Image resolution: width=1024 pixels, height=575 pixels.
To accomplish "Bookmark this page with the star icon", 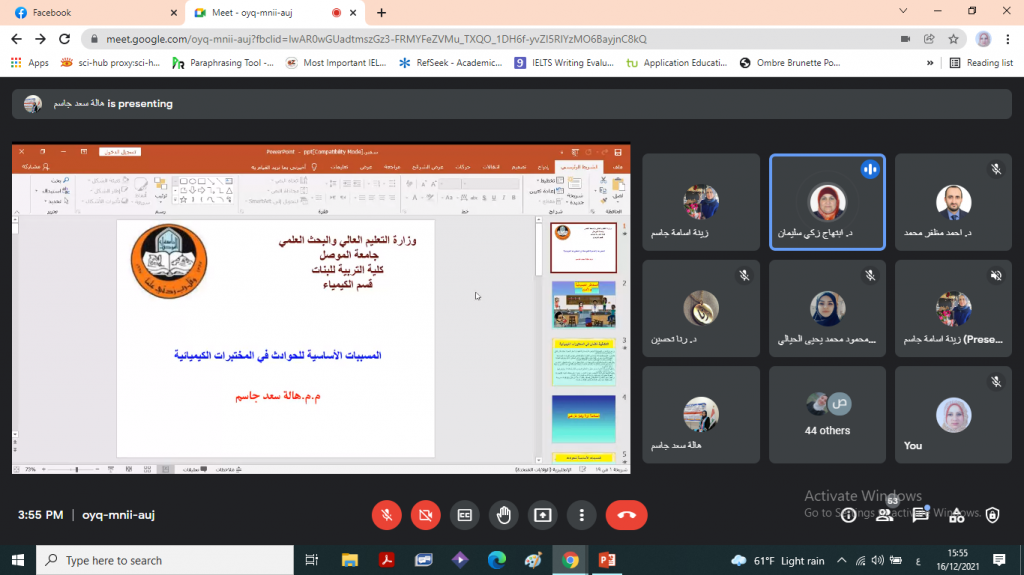I will 954,39.
